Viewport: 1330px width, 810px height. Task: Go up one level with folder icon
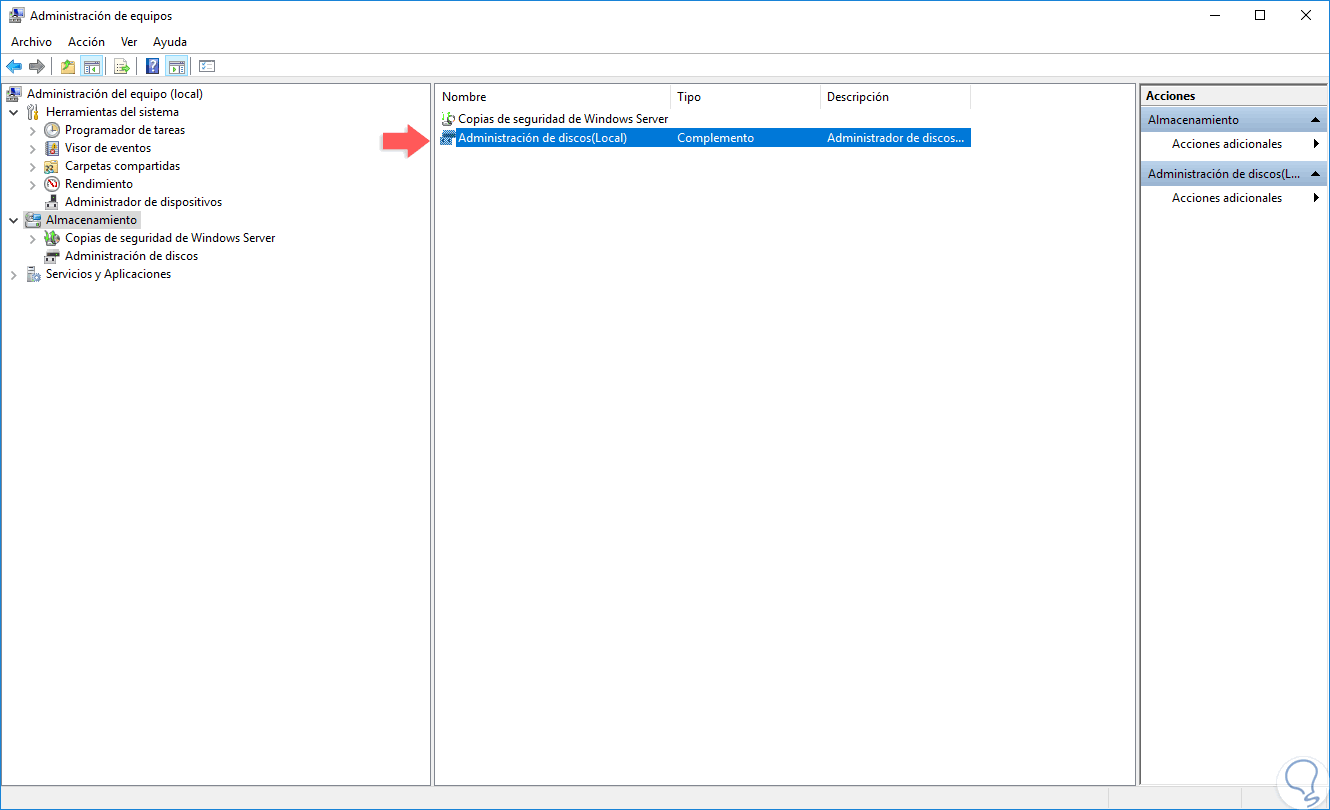[68, 66]
